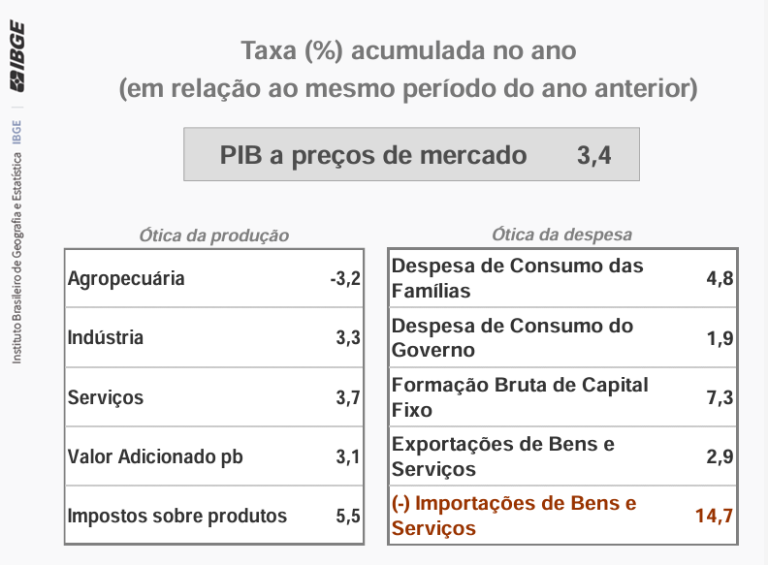The width and height of the screenshot is (768, 565).
Task: Select the 'Taxa (%) acumulada no ano' title
Action: [x=408, y=50]
